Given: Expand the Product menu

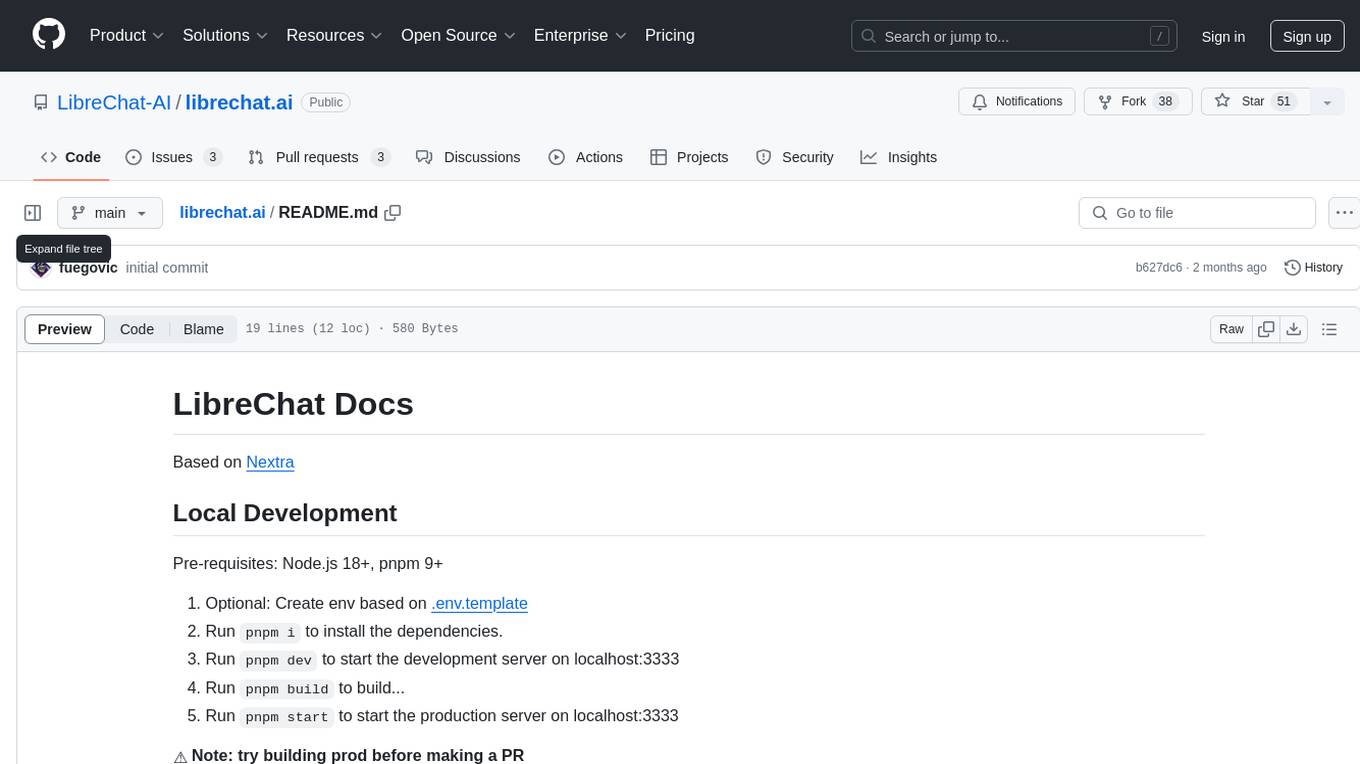Looking at the screenshot, I should (127, 36).
